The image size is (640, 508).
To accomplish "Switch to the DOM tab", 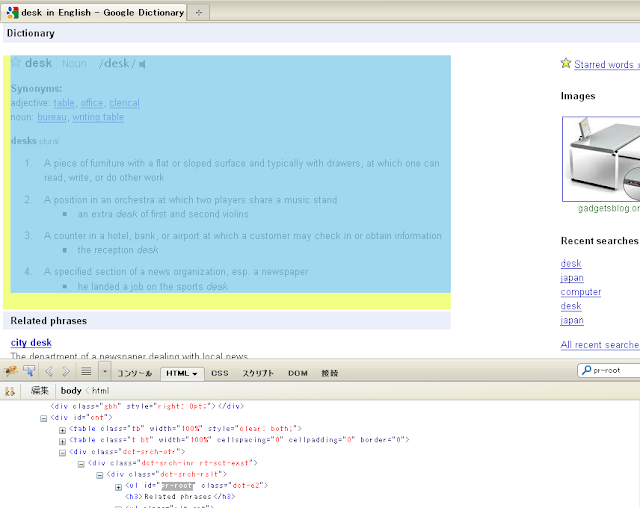I will click(x=298, y=373).
